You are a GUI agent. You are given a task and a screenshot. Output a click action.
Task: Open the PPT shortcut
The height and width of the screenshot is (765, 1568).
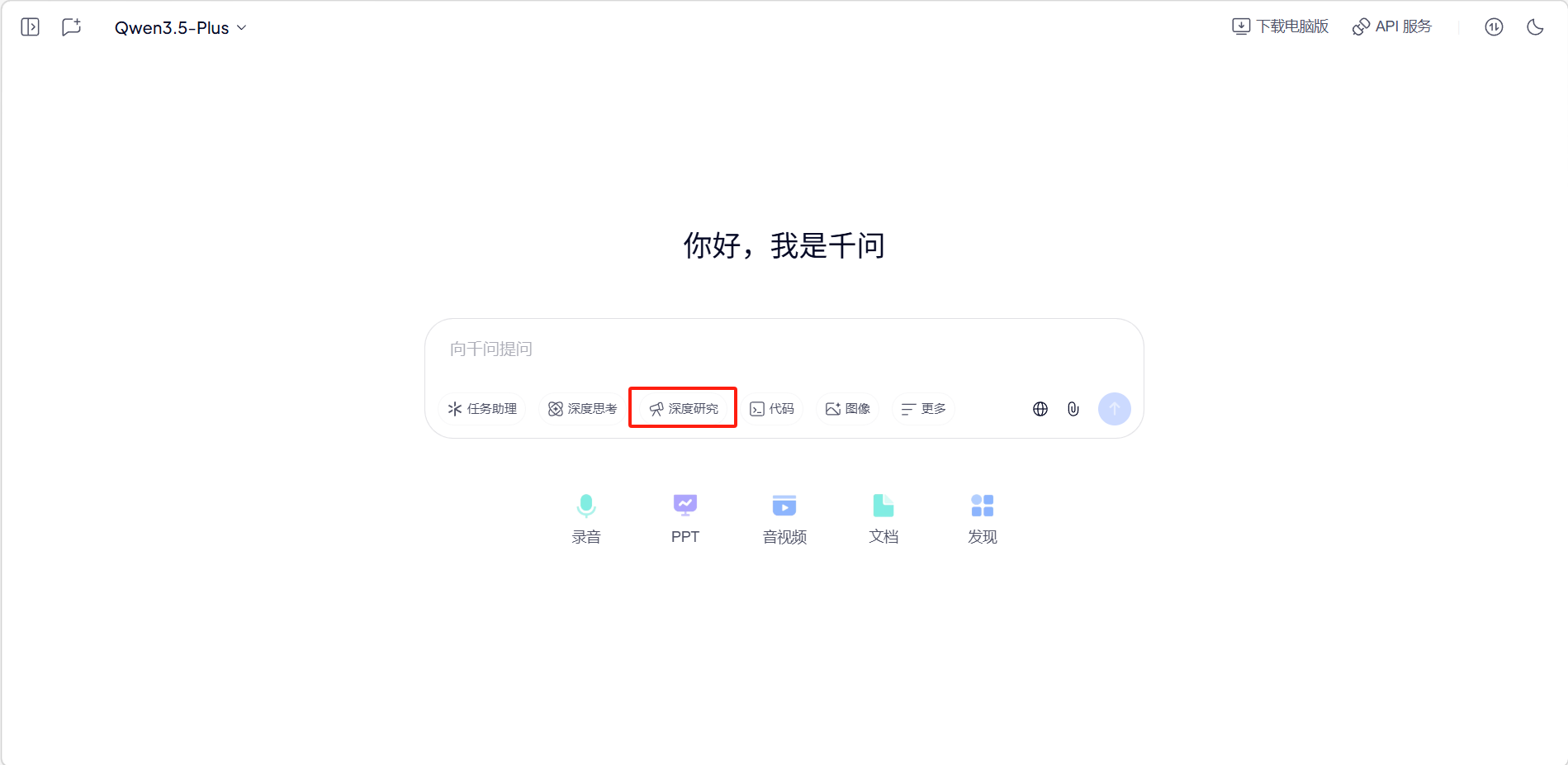(x=685, y=519)
